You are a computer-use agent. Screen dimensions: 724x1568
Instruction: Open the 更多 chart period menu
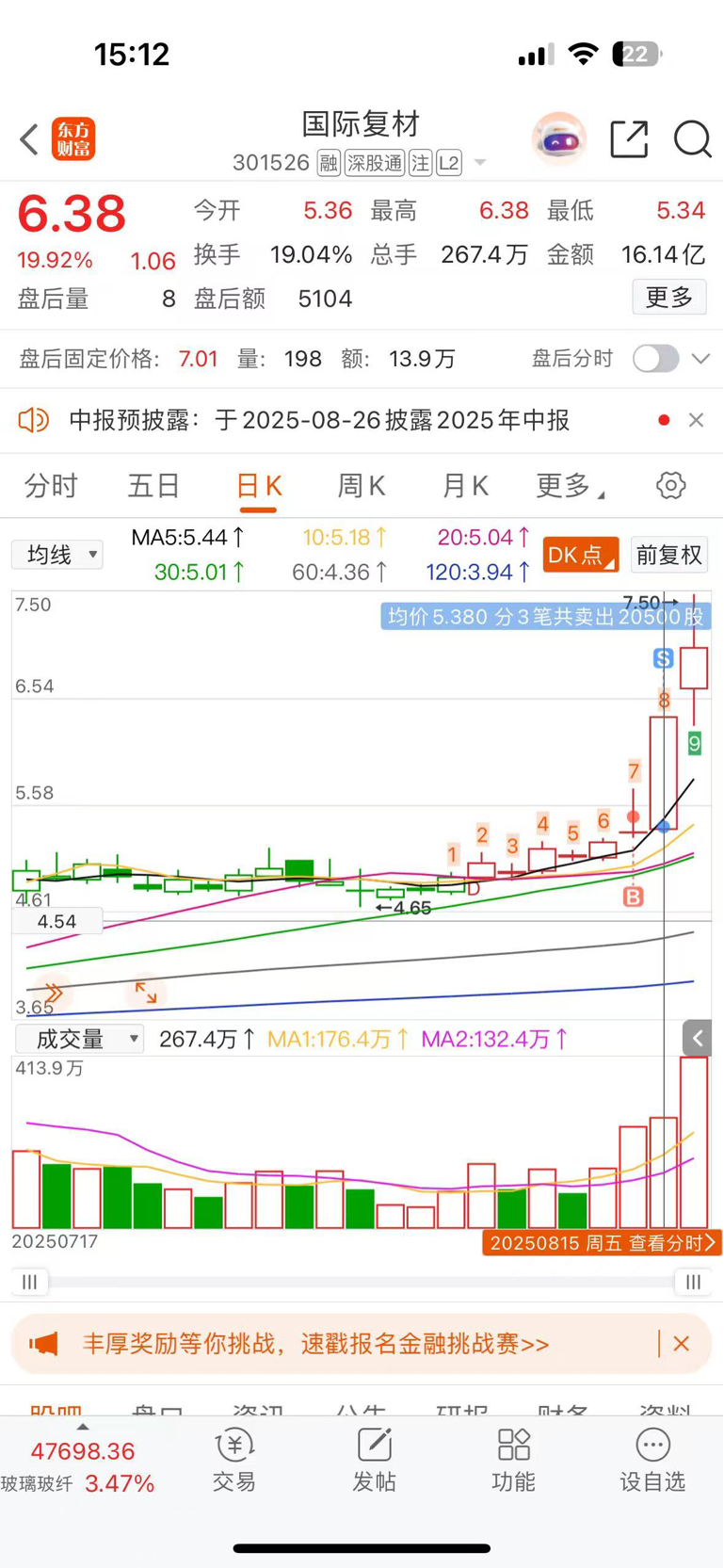(x=570, y=486)
